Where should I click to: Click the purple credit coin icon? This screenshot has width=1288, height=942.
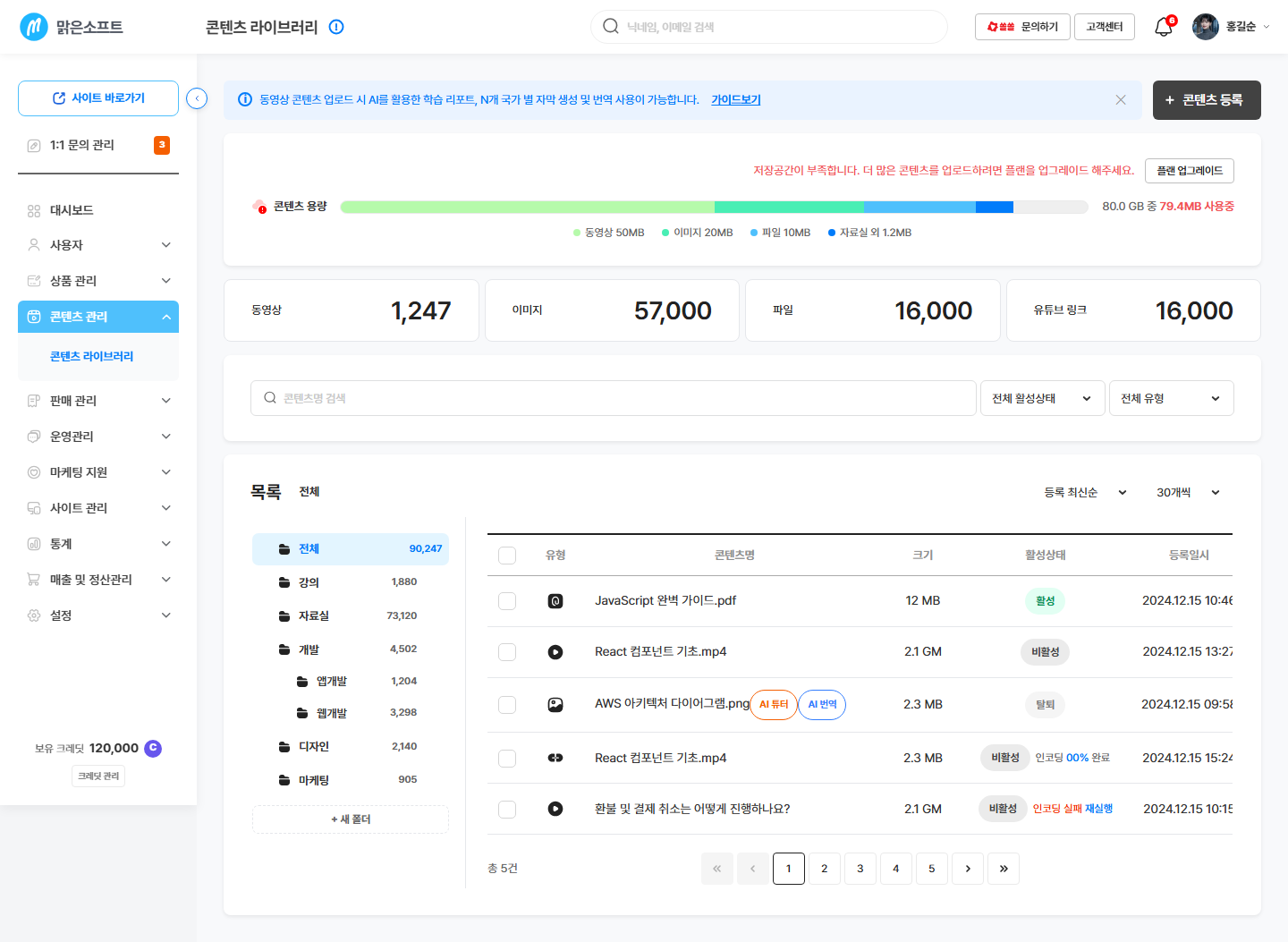153,748
